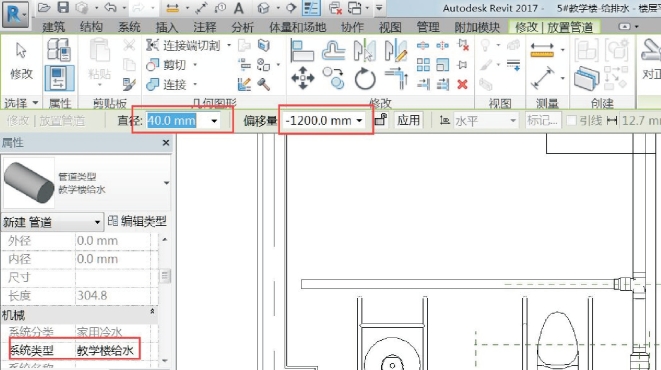Collapse the 机械 section in properties
Viewport: 661px width, 370px height.
coord(152,311)
